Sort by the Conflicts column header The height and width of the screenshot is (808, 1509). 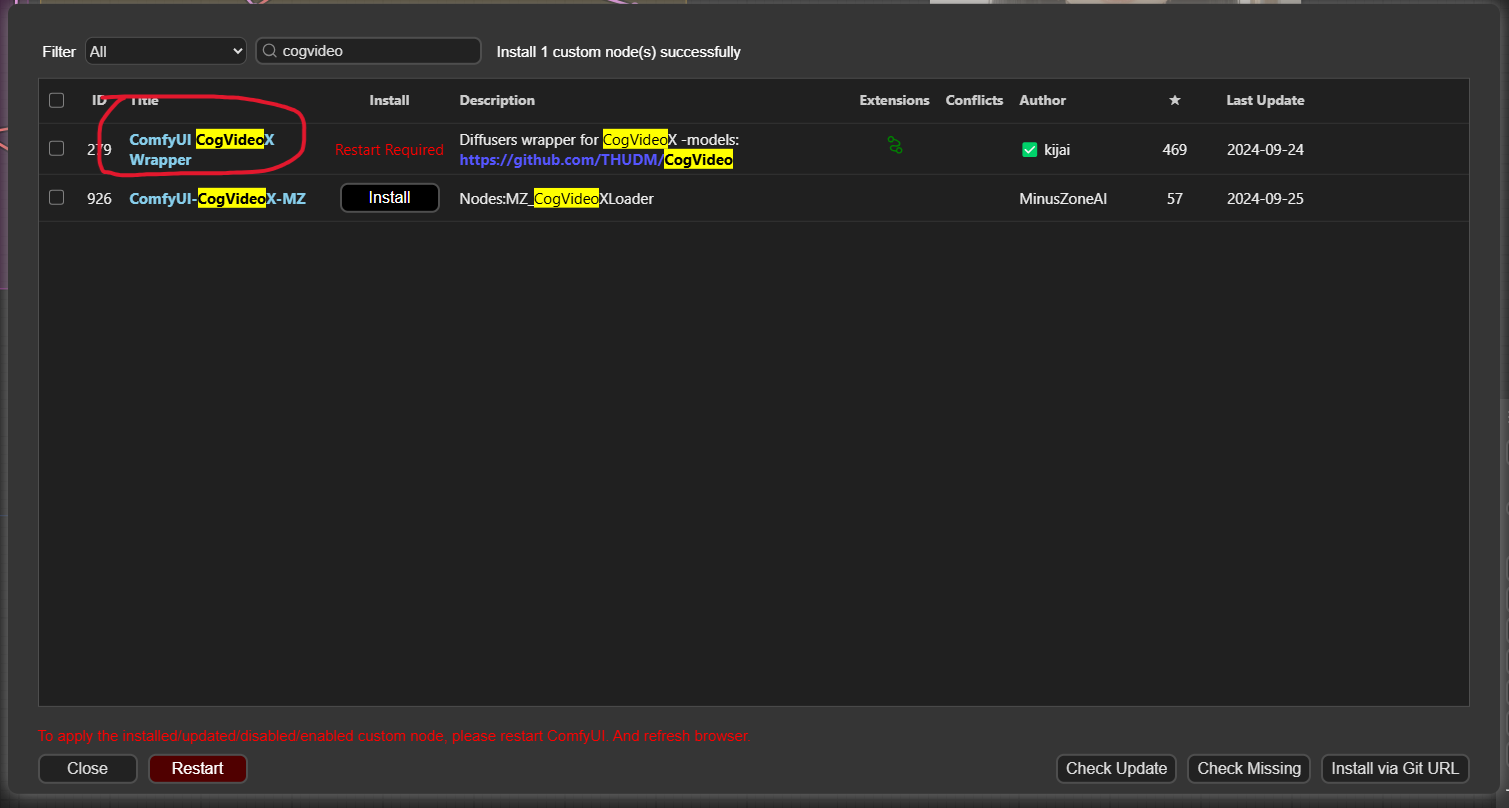click(974, 100)
